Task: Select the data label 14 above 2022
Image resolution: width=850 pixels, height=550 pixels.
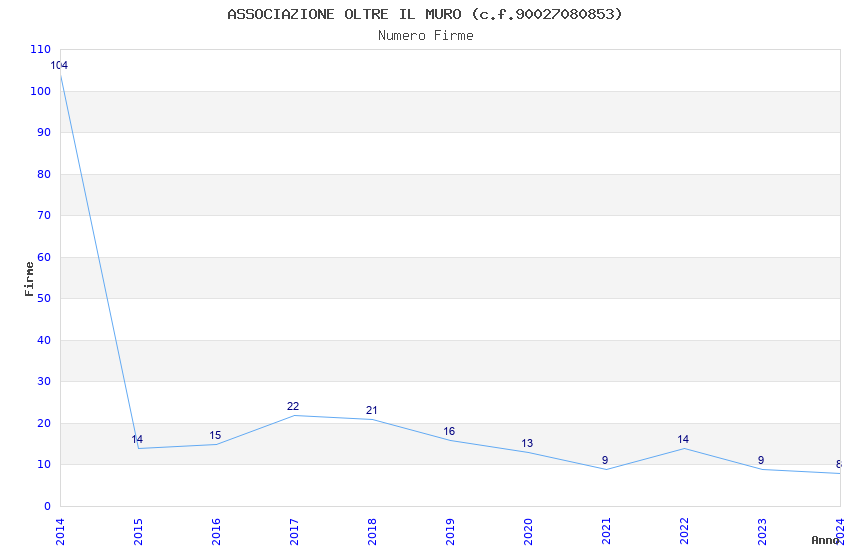Action: pyautogui.click(x=683, y=439)
